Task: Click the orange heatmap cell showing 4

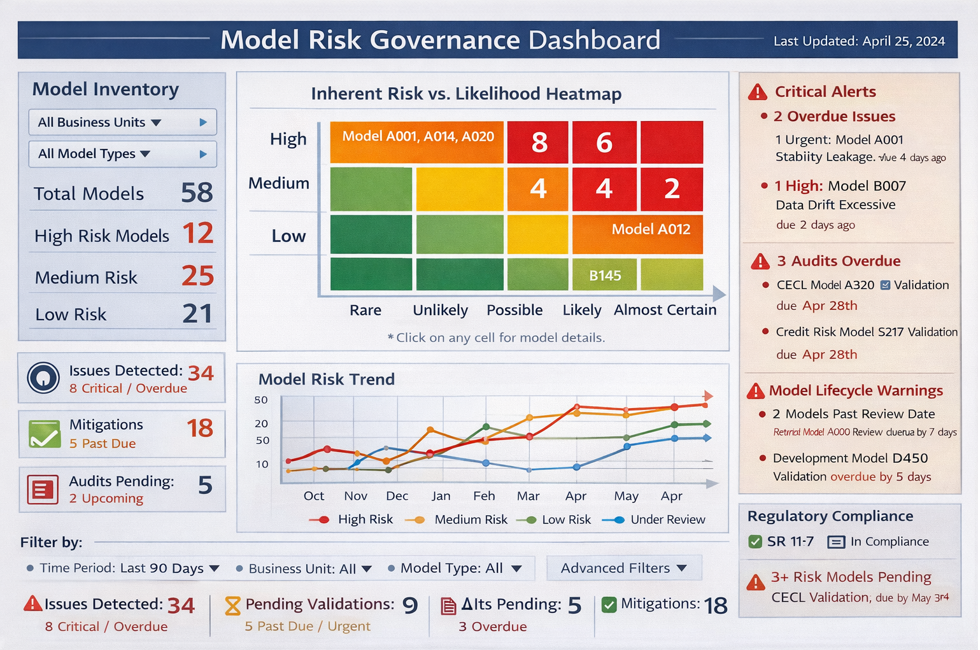Action: [x=538, y=188]
